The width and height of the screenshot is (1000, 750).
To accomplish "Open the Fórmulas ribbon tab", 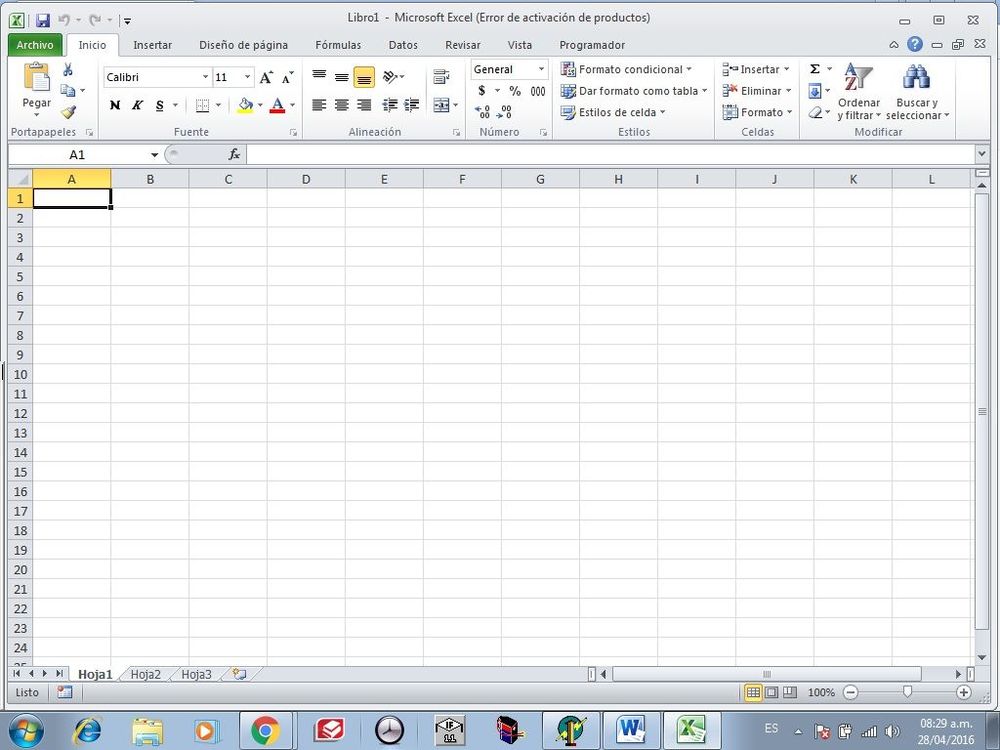I will pos(338,45).
